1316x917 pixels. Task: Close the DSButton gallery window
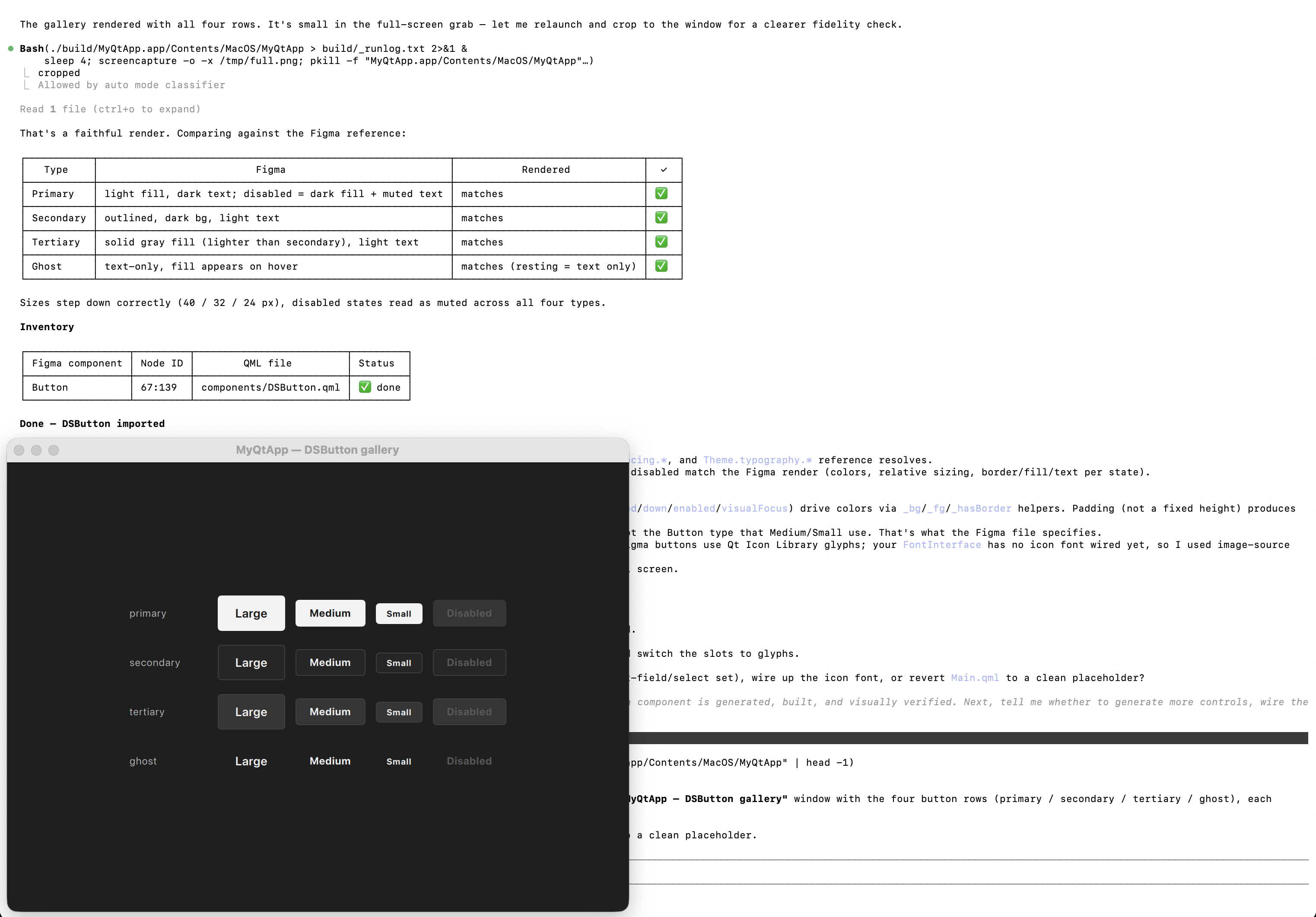(x=19, y=450)
